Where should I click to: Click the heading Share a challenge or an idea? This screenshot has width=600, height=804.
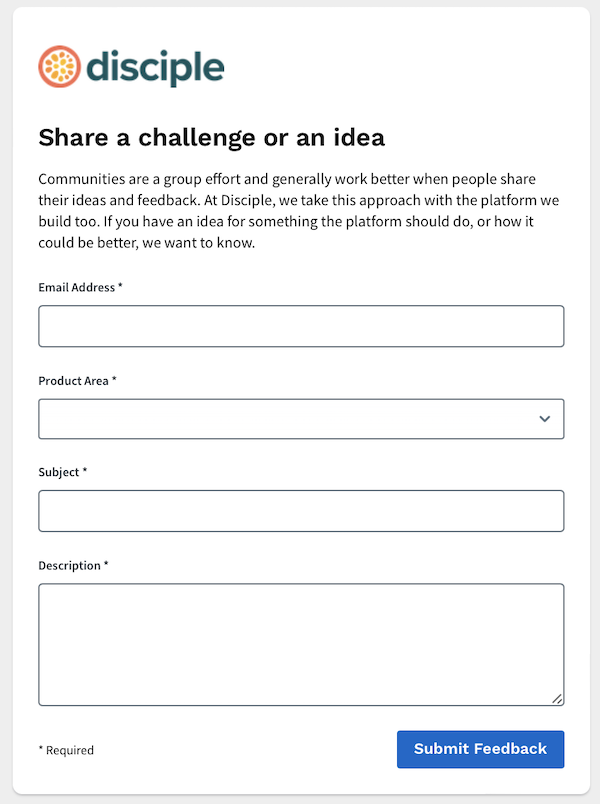pyautogui.click(x=211, y=137)
